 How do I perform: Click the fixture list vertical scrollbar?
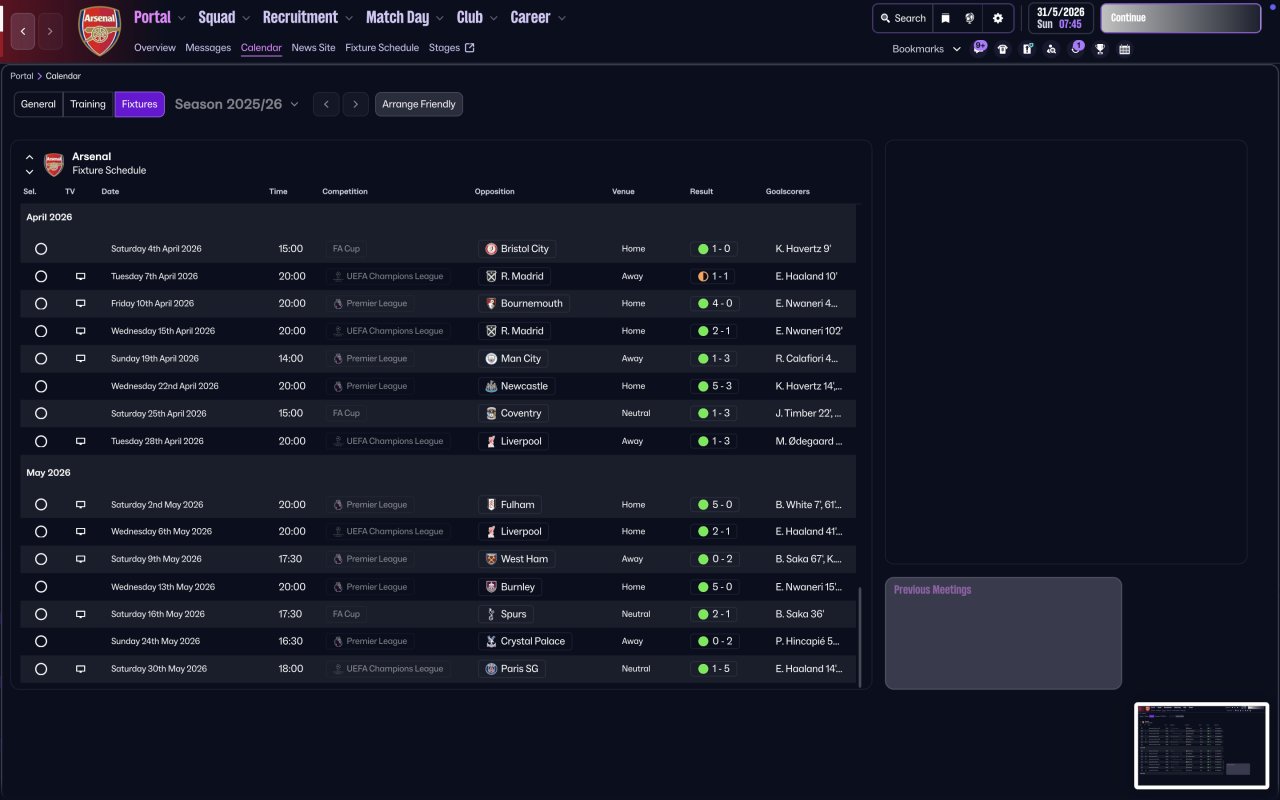pyautogui.click(x=859, y=636)
